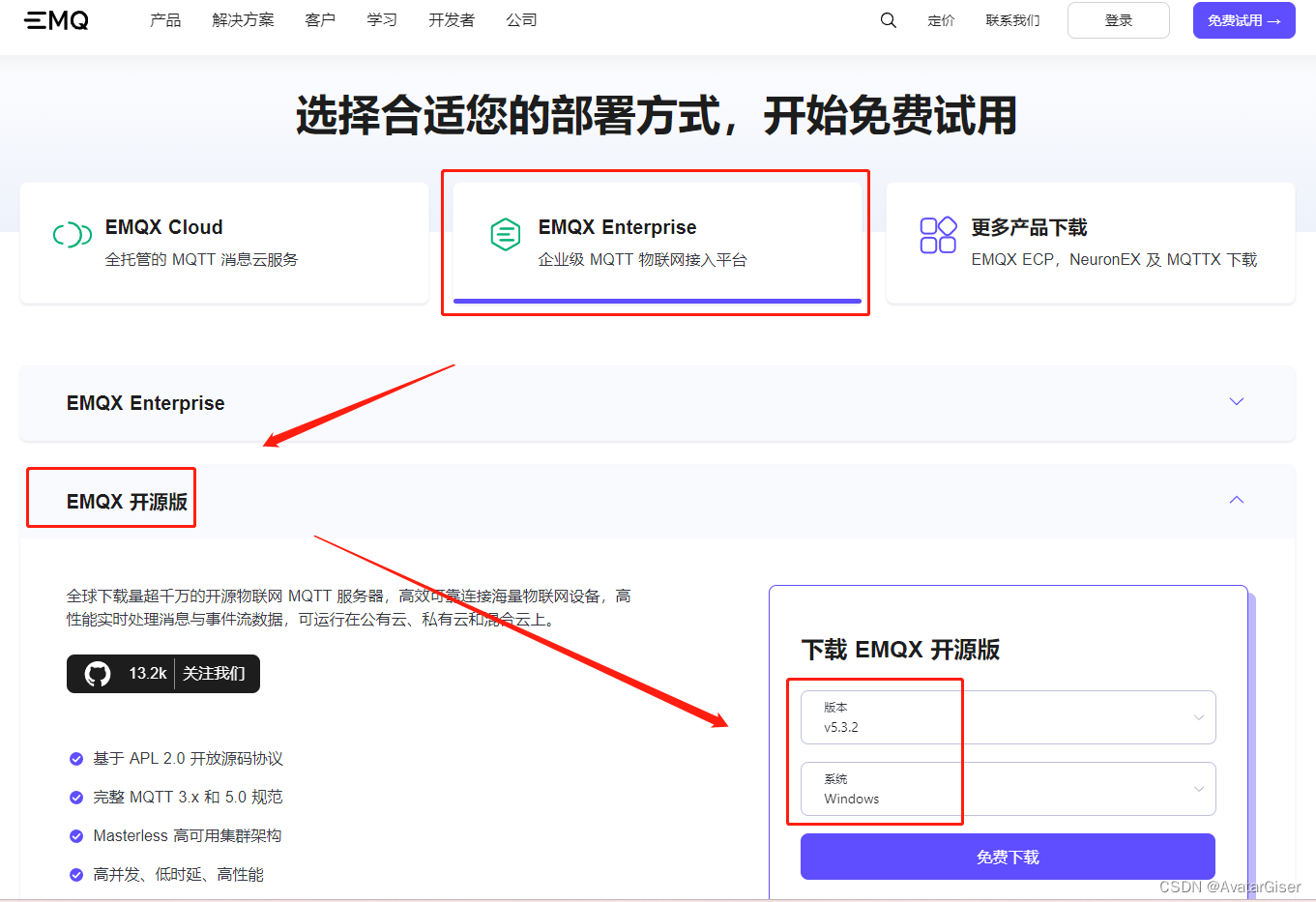Click the 更多产品下载 grid icon
1316x902 pixels.
tap(938, 235)
